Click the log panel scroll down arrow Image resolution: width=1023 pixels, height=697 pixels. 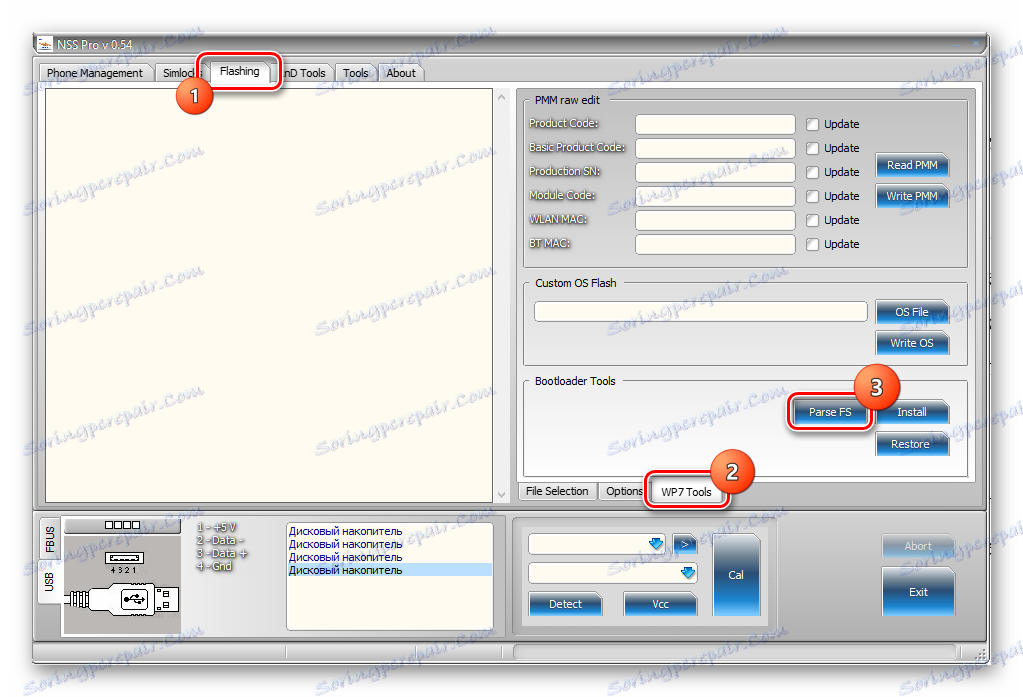[501, 495]
